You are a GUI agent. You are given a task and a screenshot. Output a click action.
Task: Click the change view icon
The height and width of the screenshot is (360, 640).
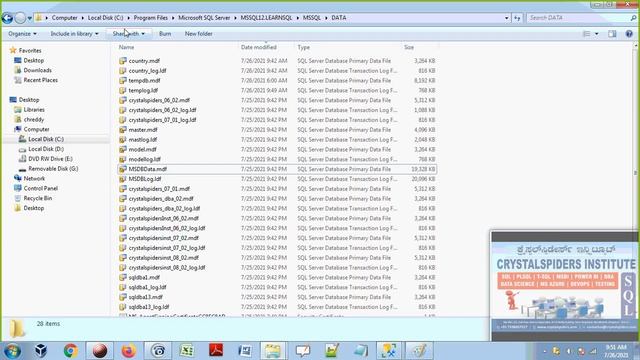(x=586, y=34)
